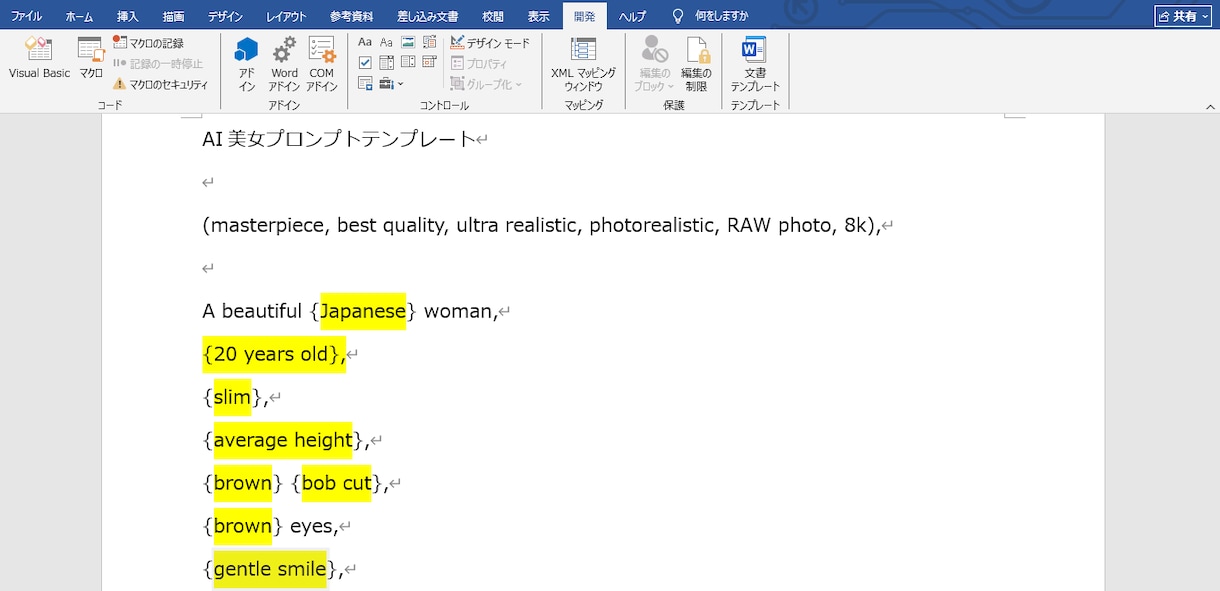This screenshot has height=591, width=1220.
Task: Insert a plain text content control
Action: (386, 42)
